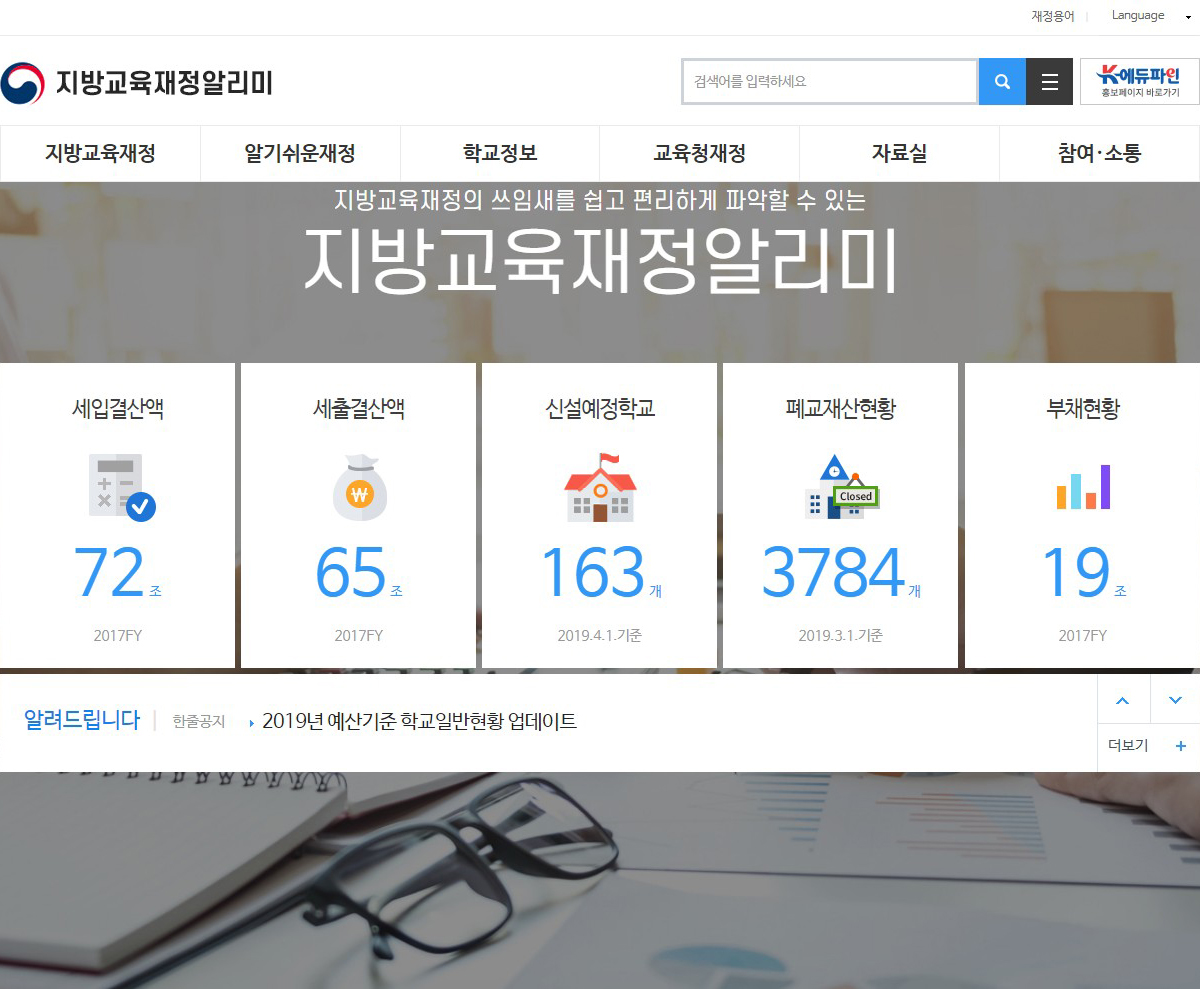Show next notice with down chevron
This screenshot has width=1200, height=989.
coord(1175,700)
